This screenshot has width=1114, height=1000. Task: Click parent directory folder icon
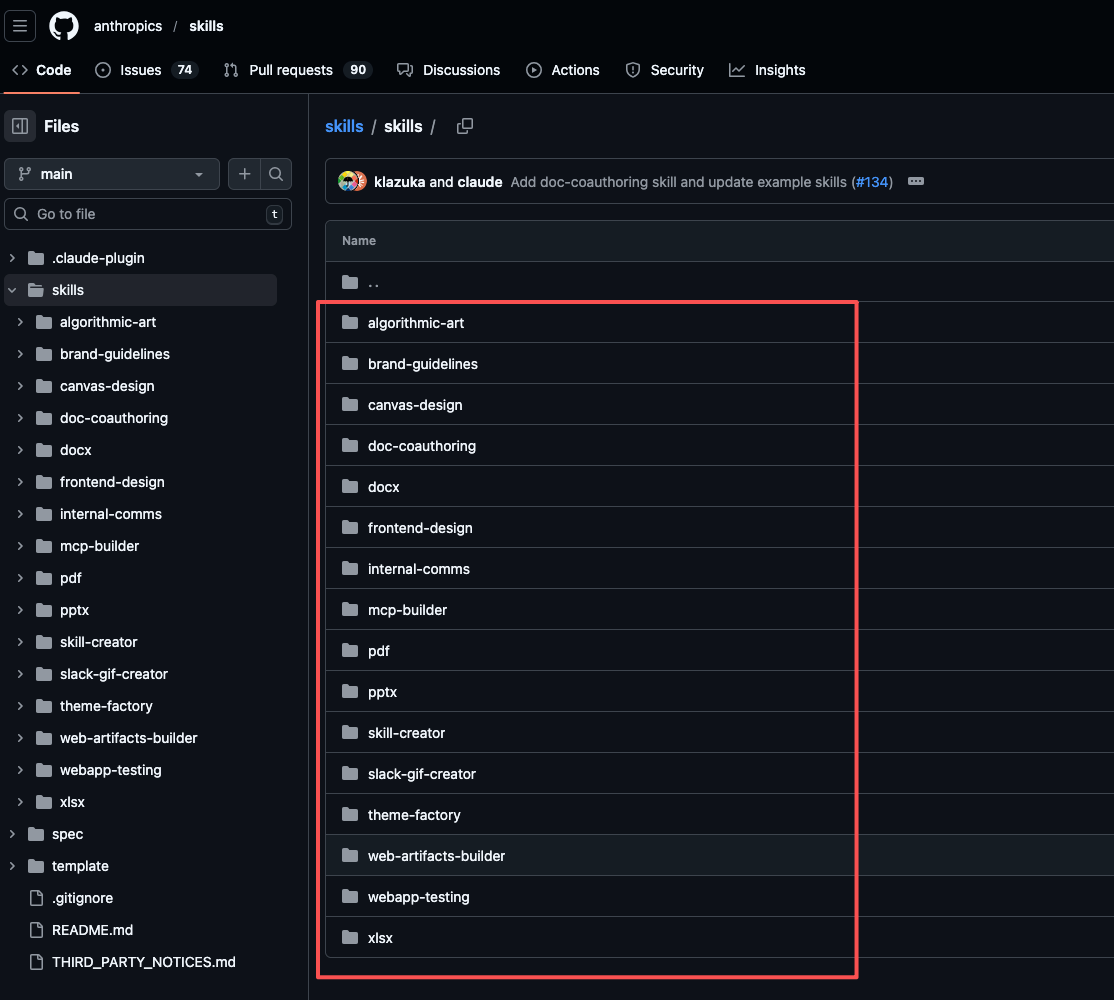350,283
